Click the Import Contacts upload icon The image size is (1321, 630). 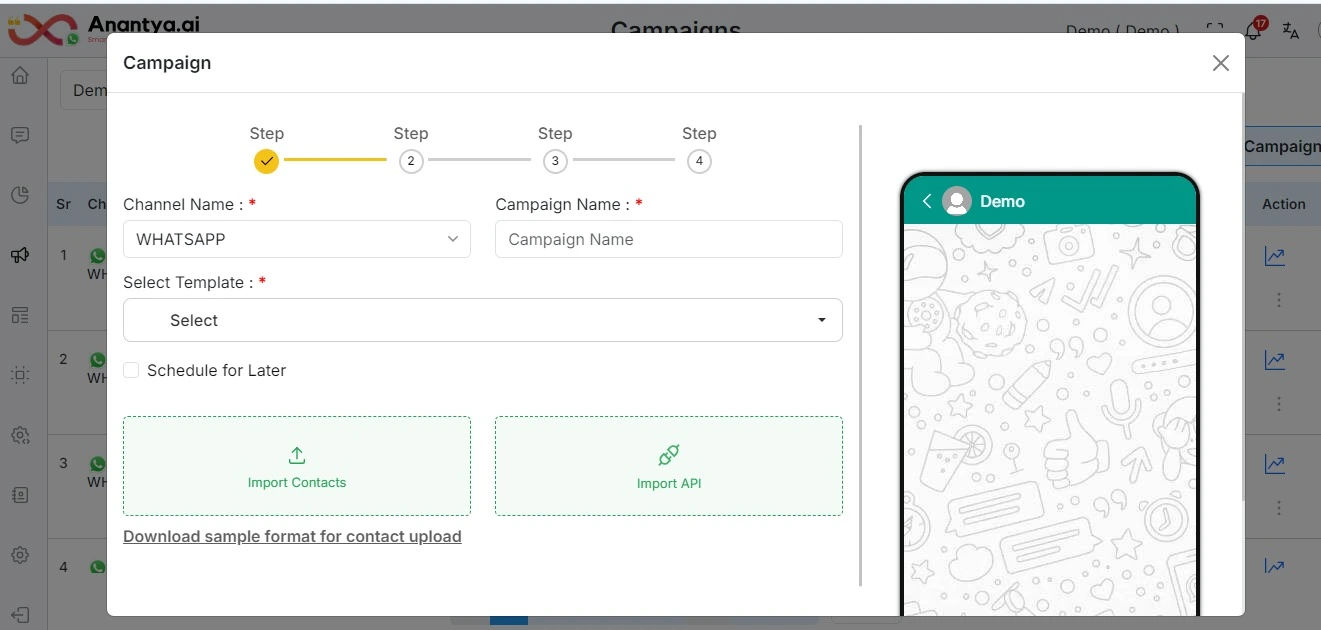(297, 456)
